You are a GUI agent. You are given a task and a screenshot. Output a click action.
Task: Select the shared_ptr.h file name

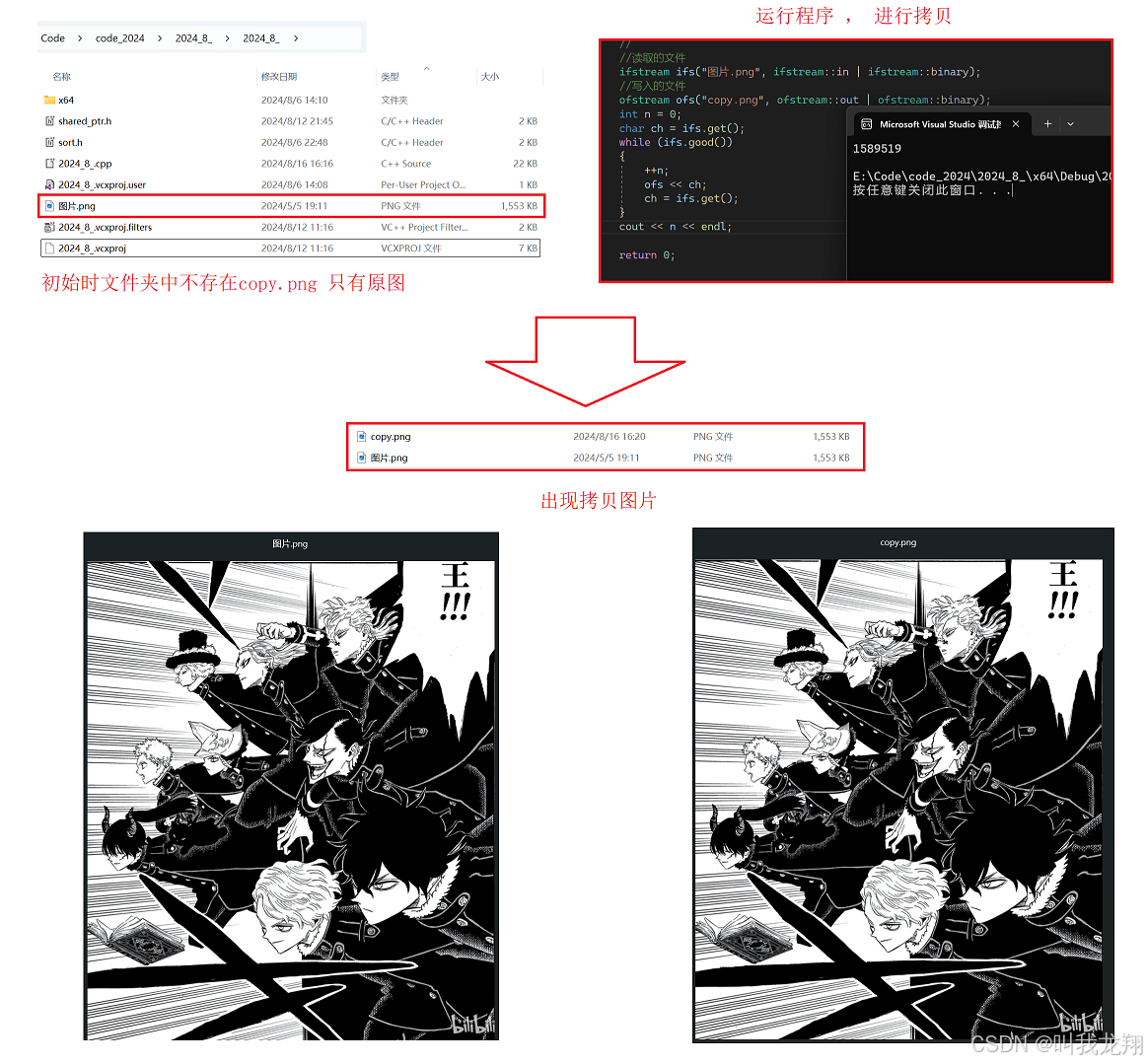click(x=85, y=121)
